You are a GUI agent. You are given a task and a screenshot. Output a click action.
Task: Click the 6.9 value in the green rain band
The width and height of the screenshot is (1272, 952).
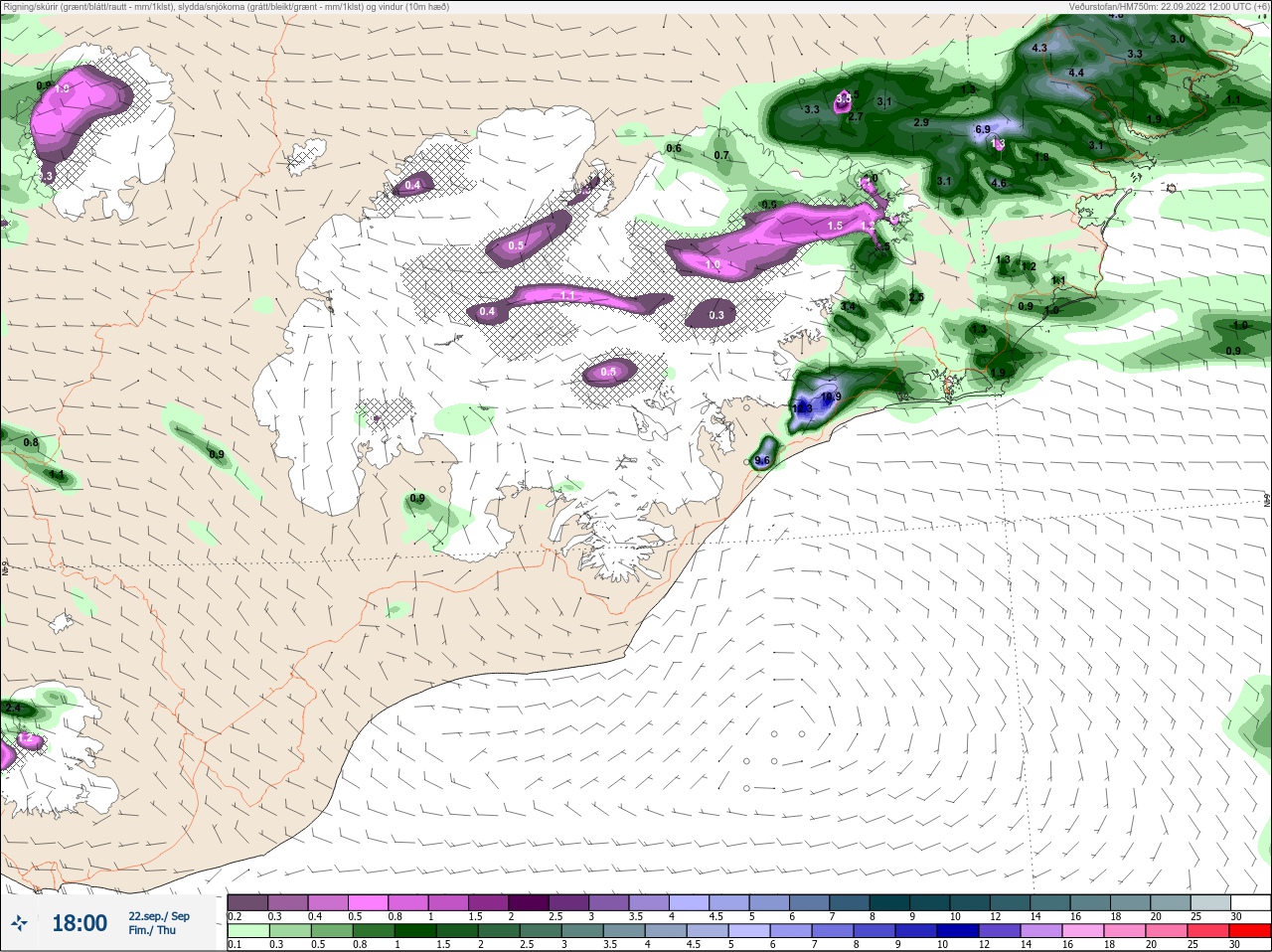coord(983,130)
